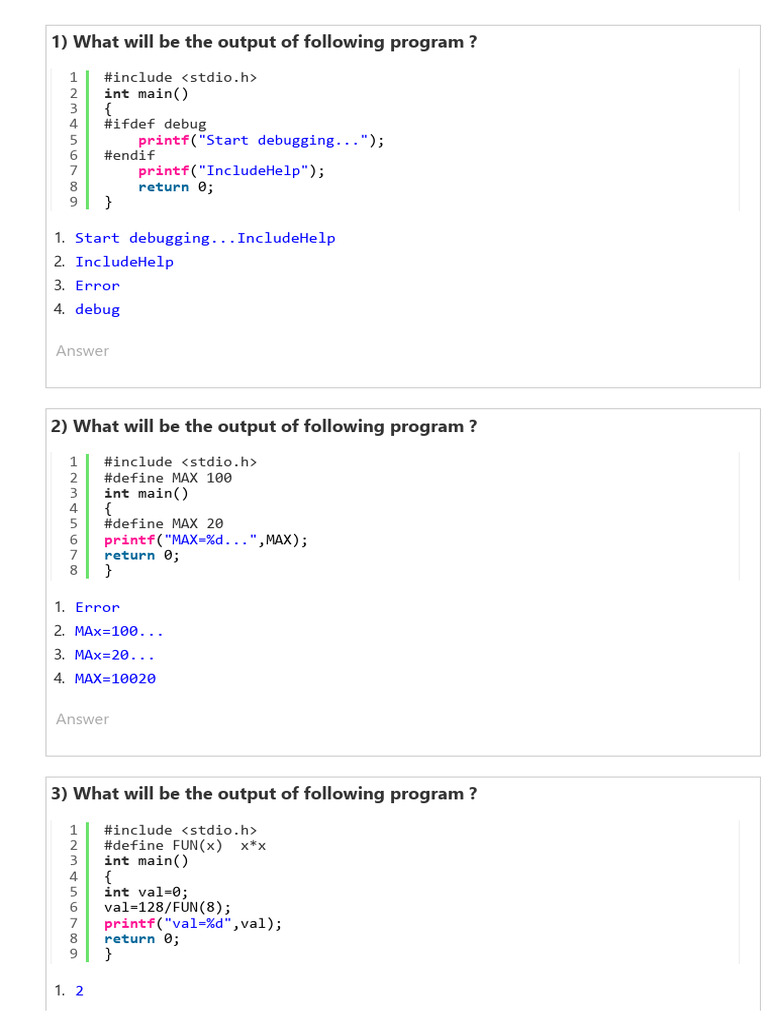Select the "debug" answer option
The image size is (768, 1024).
[x=97, y=310]
